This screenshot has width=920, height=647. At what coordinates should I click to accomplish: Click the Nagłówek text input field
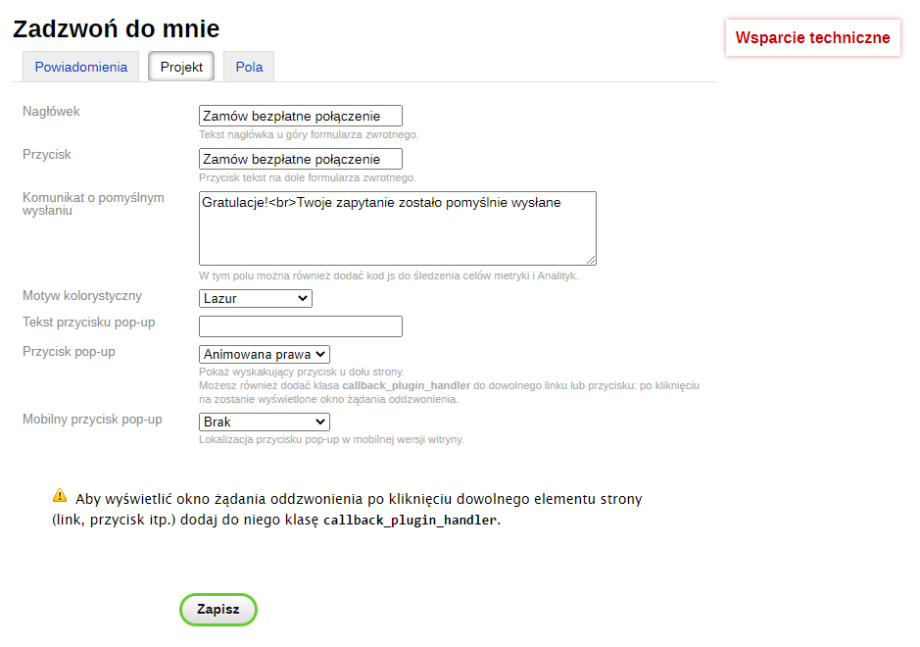(300, 116)
